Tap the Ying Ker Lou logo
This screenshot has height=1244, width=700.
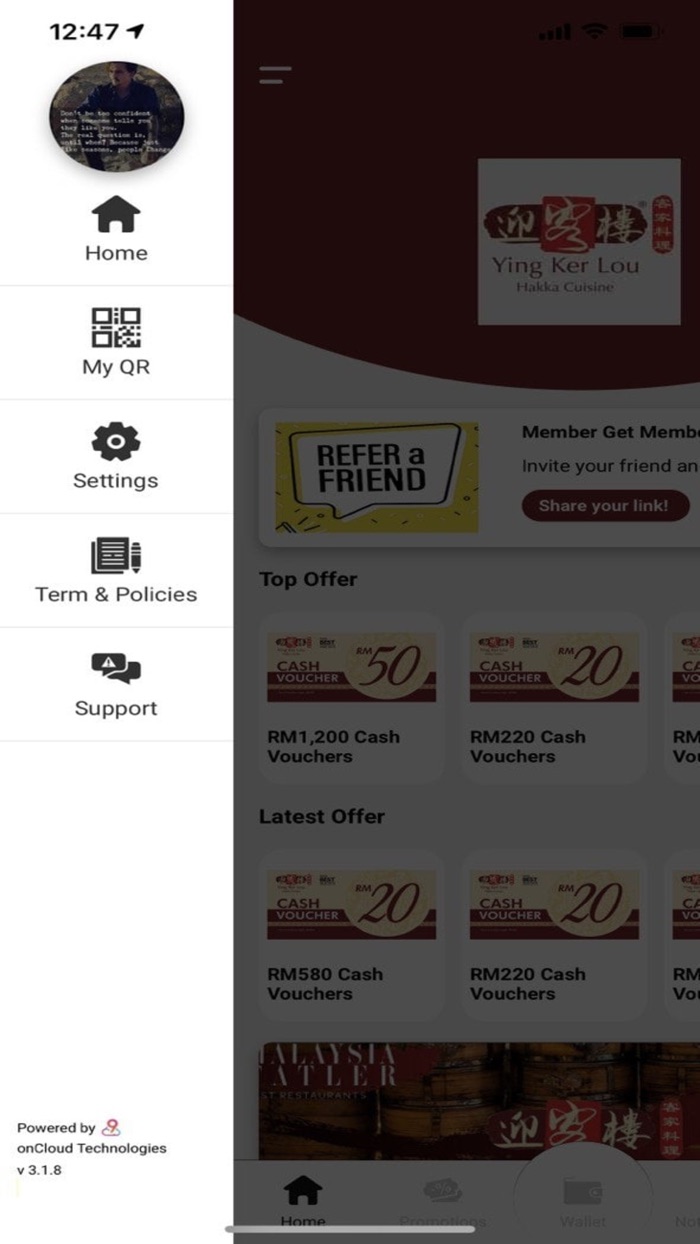click(579, 242)
